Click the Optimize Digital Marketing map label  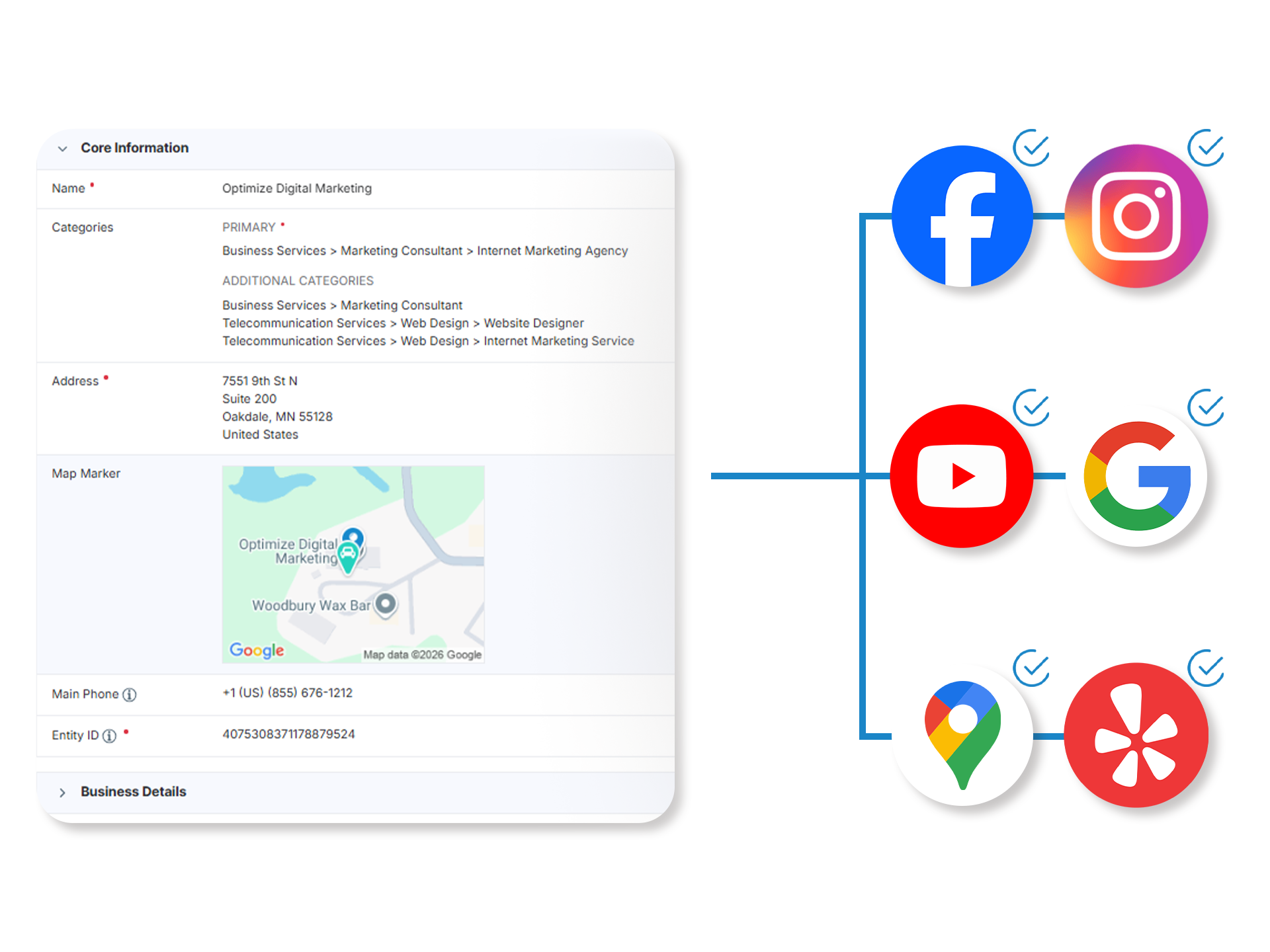(x=288, y=551)
